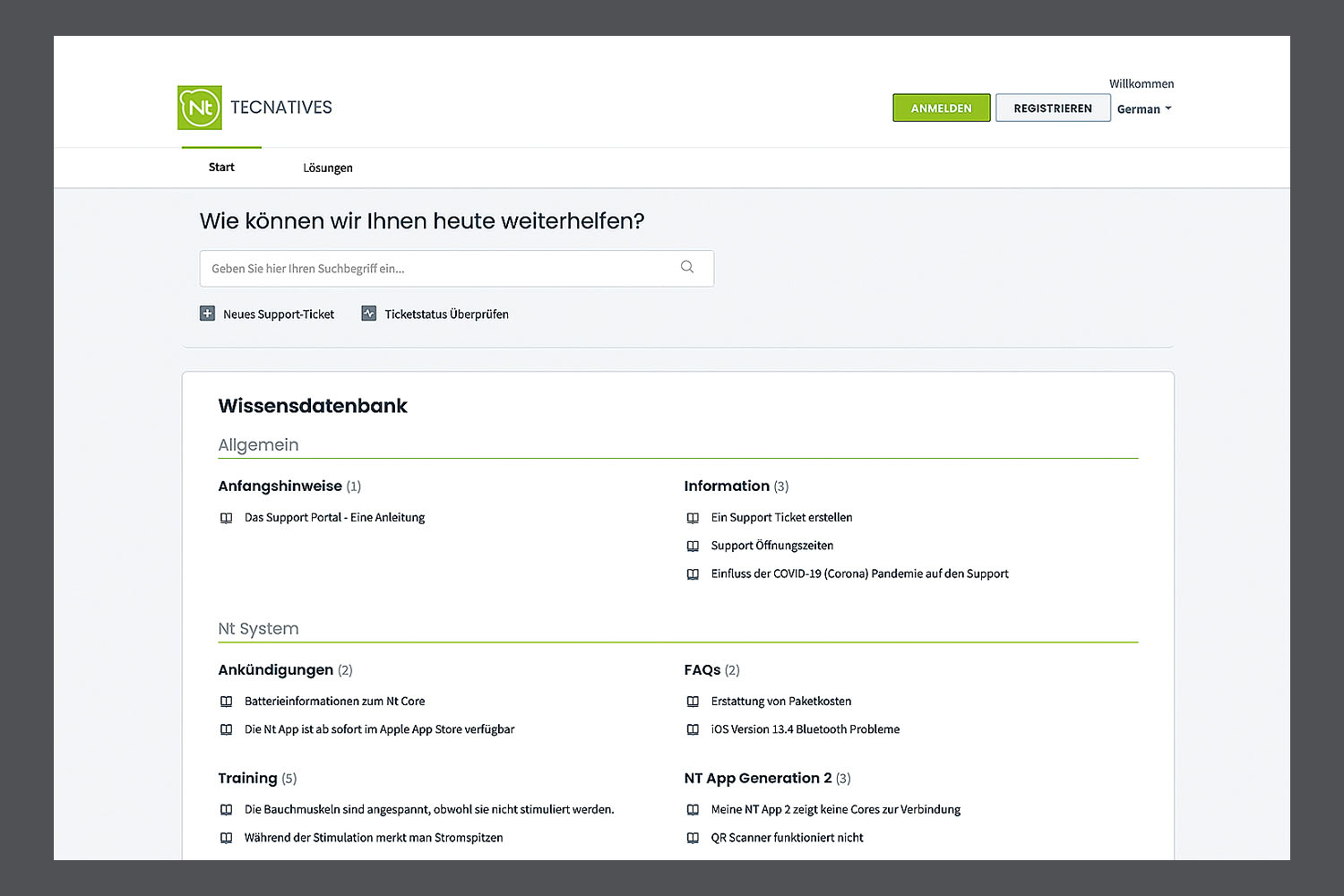
Task: Open the Ankündigungen folder heading
Action: click(x=276, y=669)
